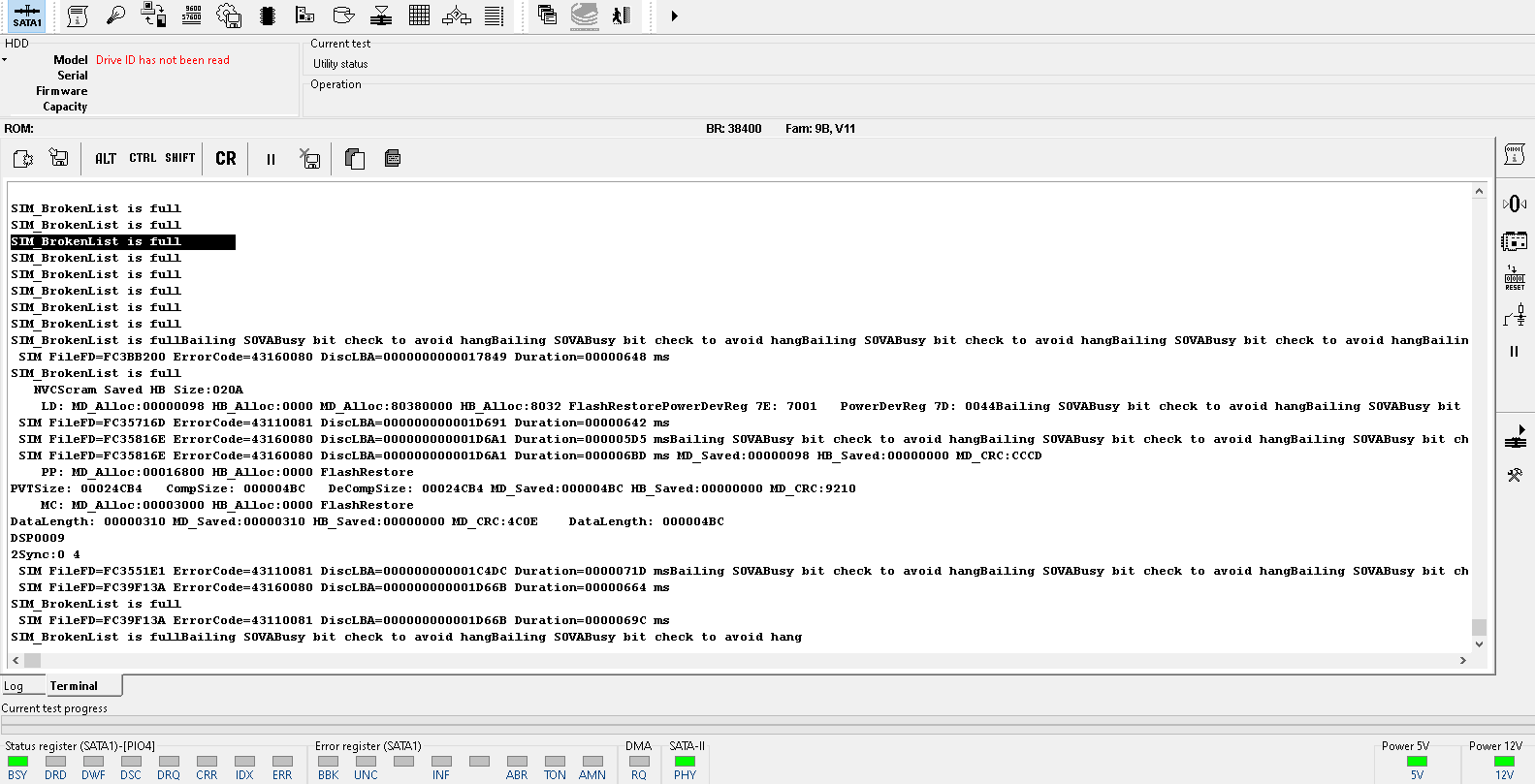The image size is (1535, 784).
Task: Click the highlighted SIM_BrokenList is full line
Action: [123, 241]
